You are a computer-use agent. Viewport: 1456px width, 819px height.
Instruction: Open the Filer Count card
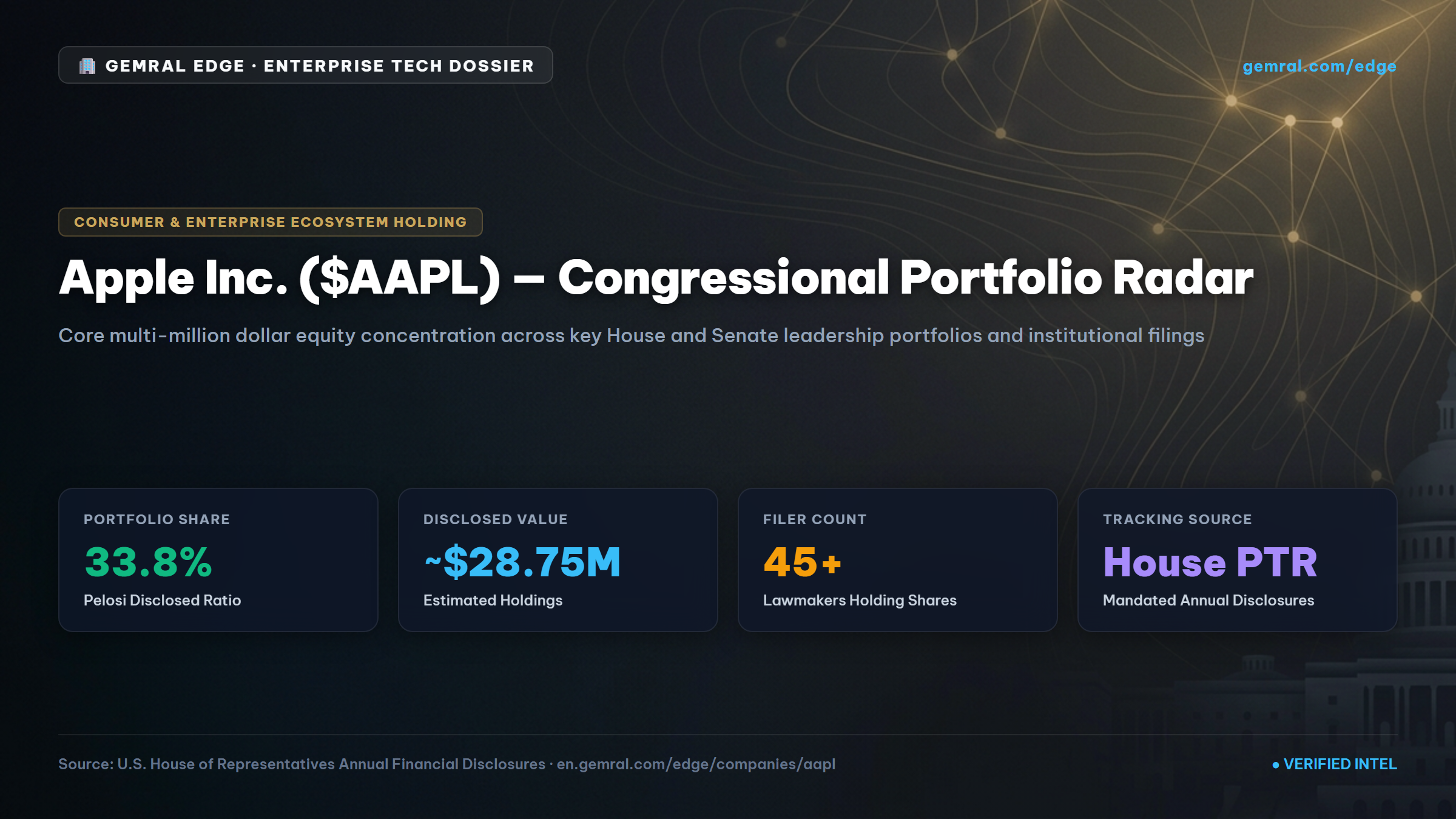tap(898, 560)
